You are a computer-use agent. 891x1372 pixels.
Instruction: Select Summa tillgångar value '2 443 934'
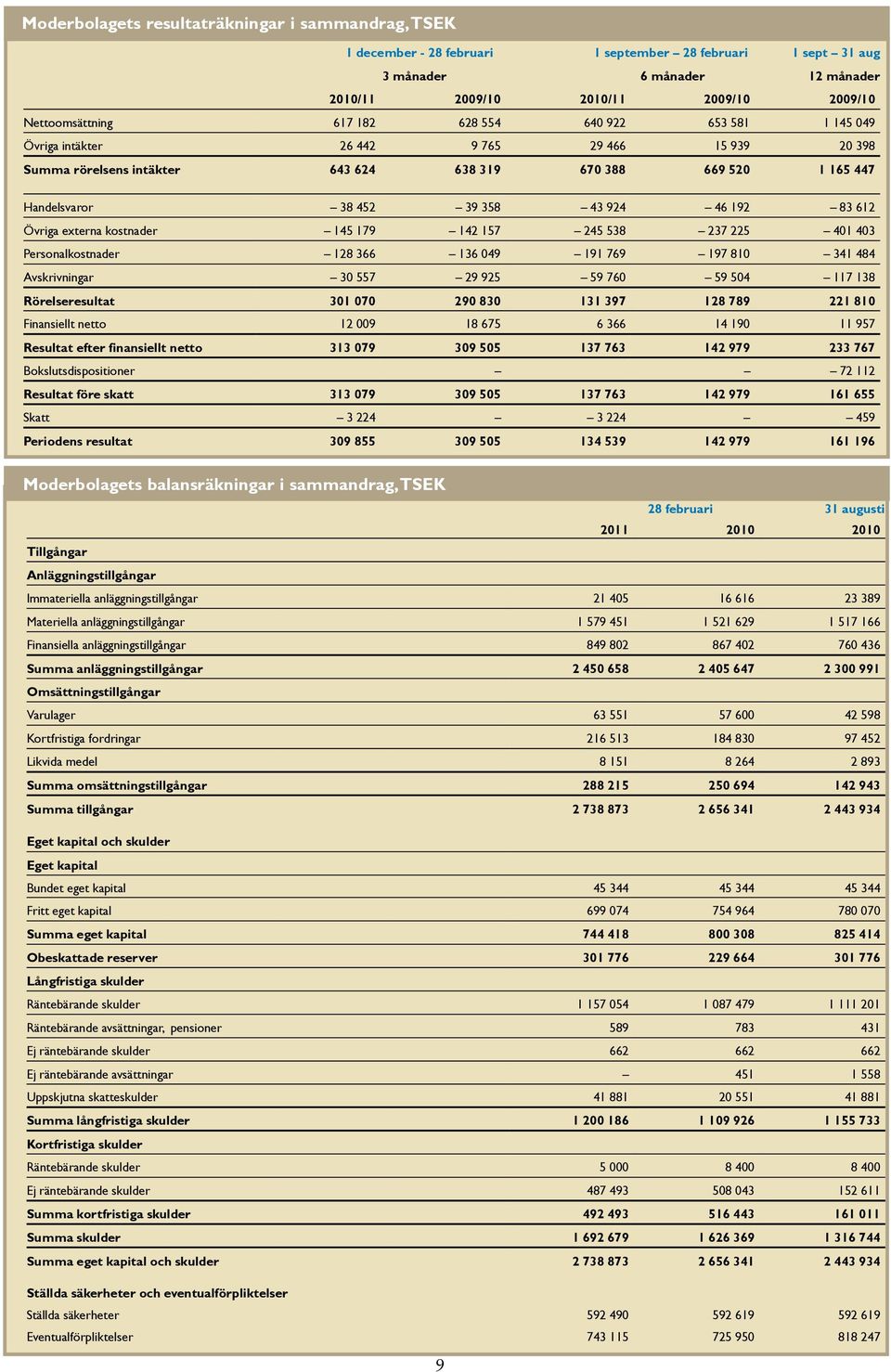852,809
